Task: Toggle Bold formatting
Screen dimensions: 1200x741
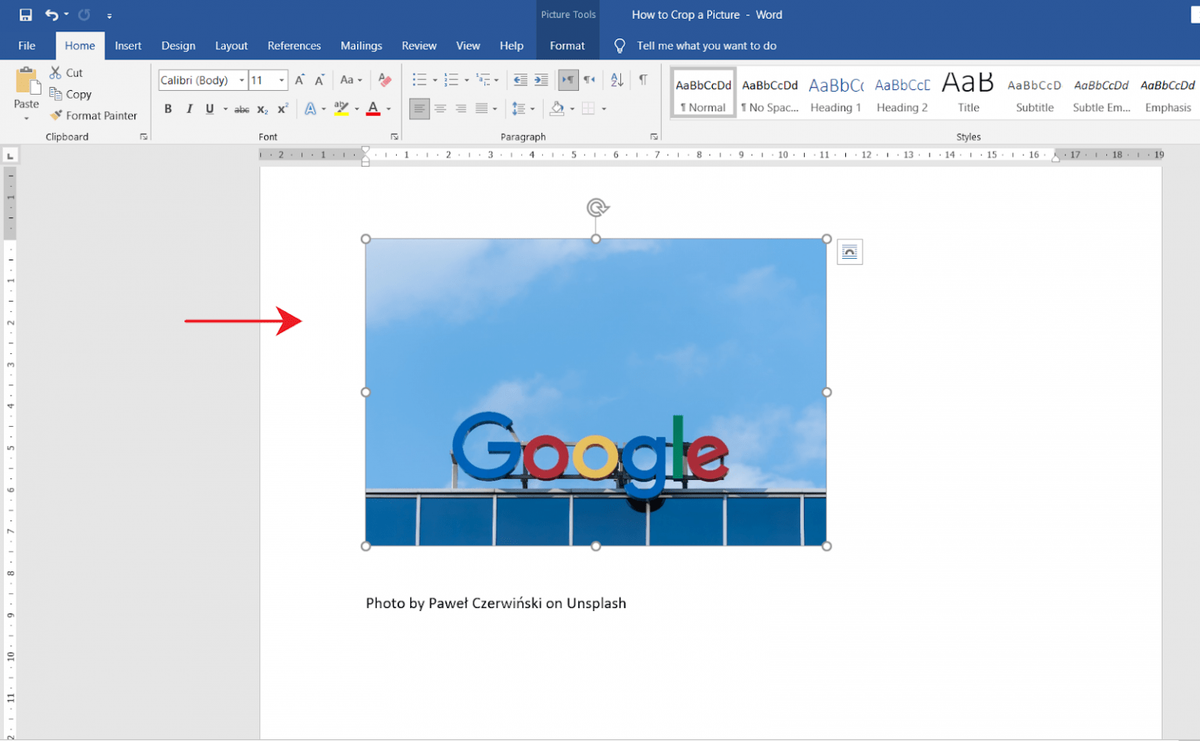Action: point(168,108)
